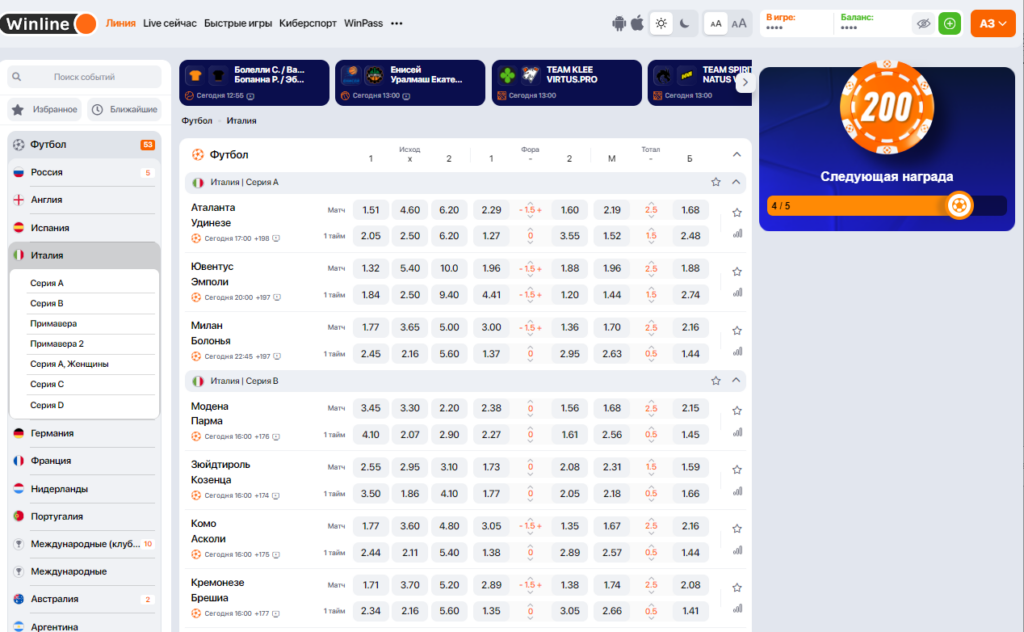Click Милан match win odds 1.77
This screenshot has width=1024, height=632.
[370, 327]
